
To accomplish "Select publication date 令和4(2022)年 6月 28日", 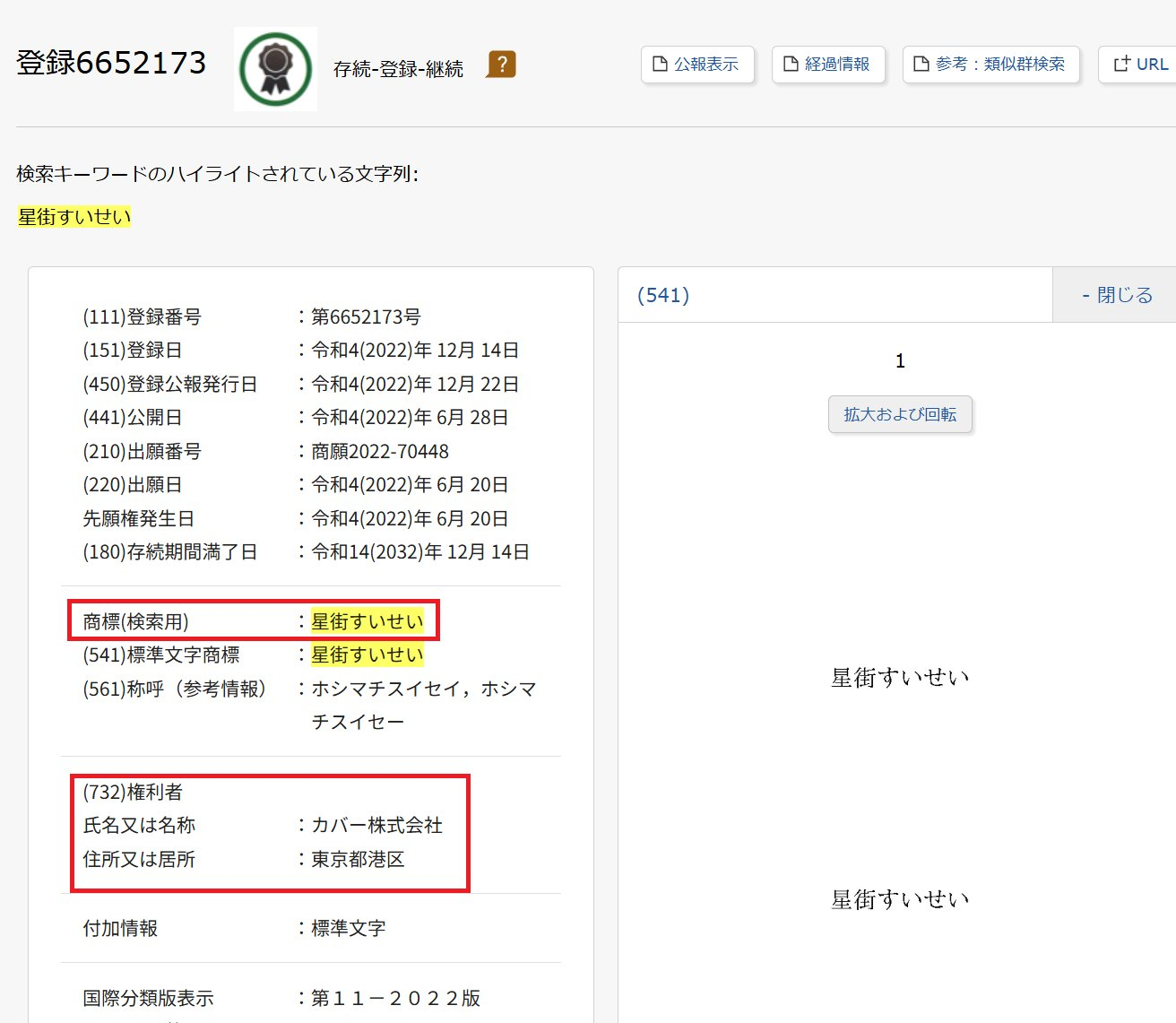I will click(x=410, y=418).
